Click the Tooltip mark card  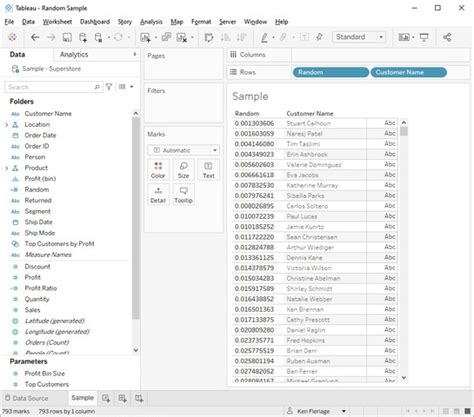(x=183, y=195)
